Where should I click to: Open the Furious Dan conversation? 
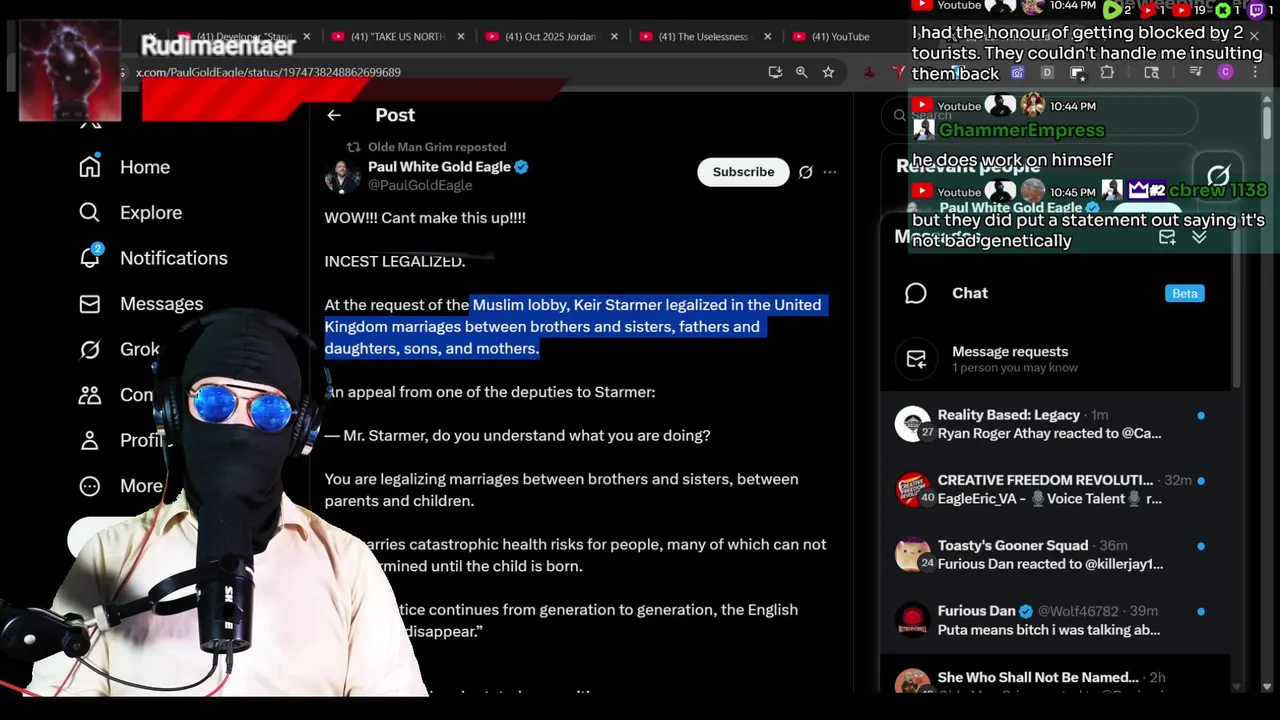pos(1055,620)
